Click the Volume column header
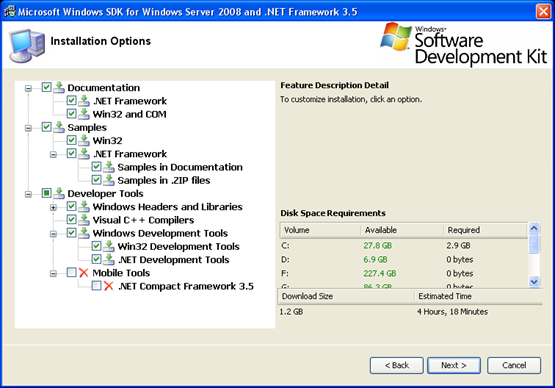This screenshot has height=388, width=555. 320,230
